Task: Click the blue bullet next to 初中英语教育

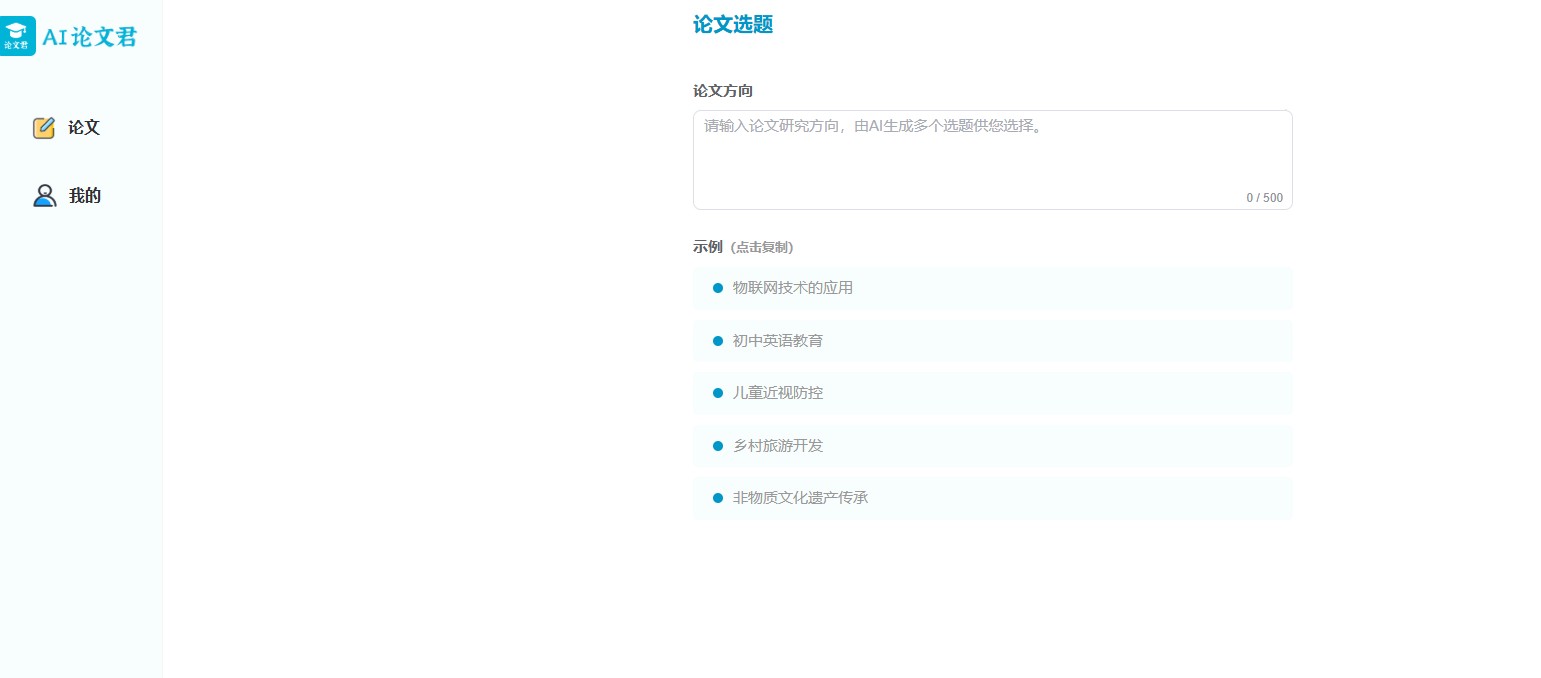Action: coord(717,341)
